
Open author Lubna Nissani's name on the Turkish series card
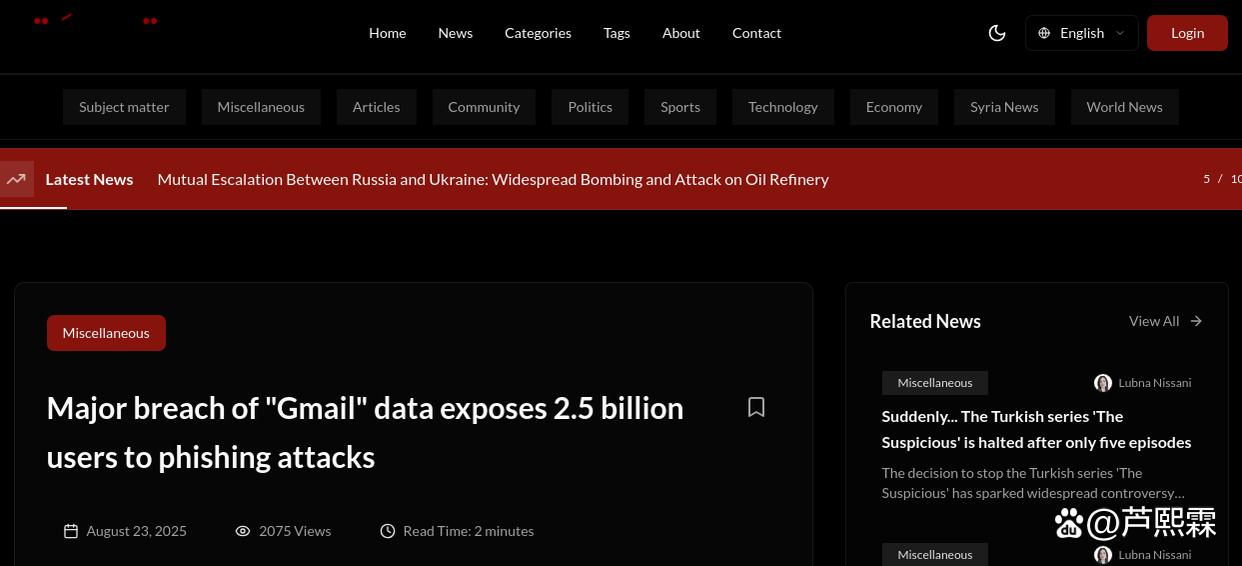tap(1155, 383)
